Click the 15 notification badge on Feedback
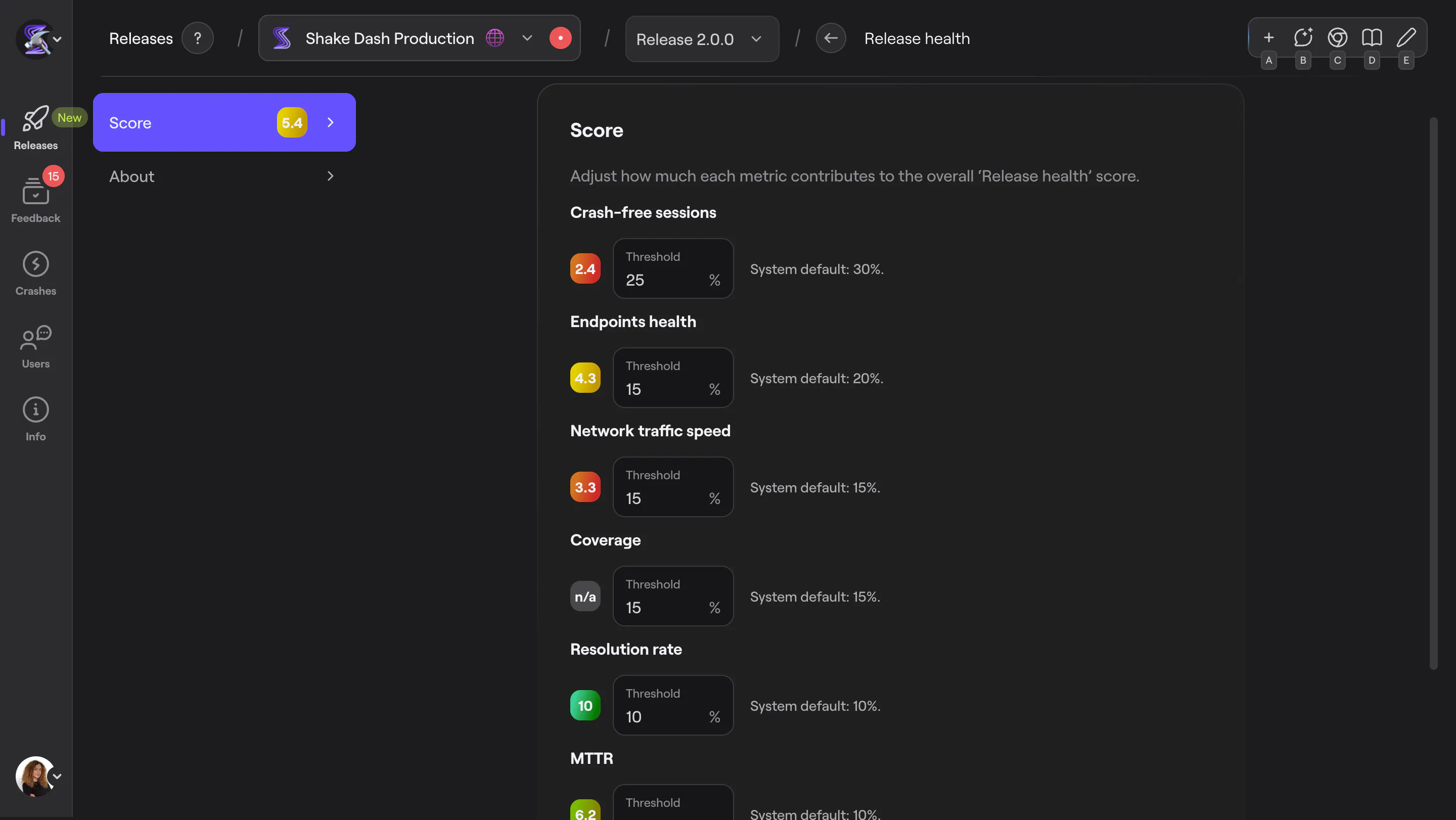 [53, 176]
